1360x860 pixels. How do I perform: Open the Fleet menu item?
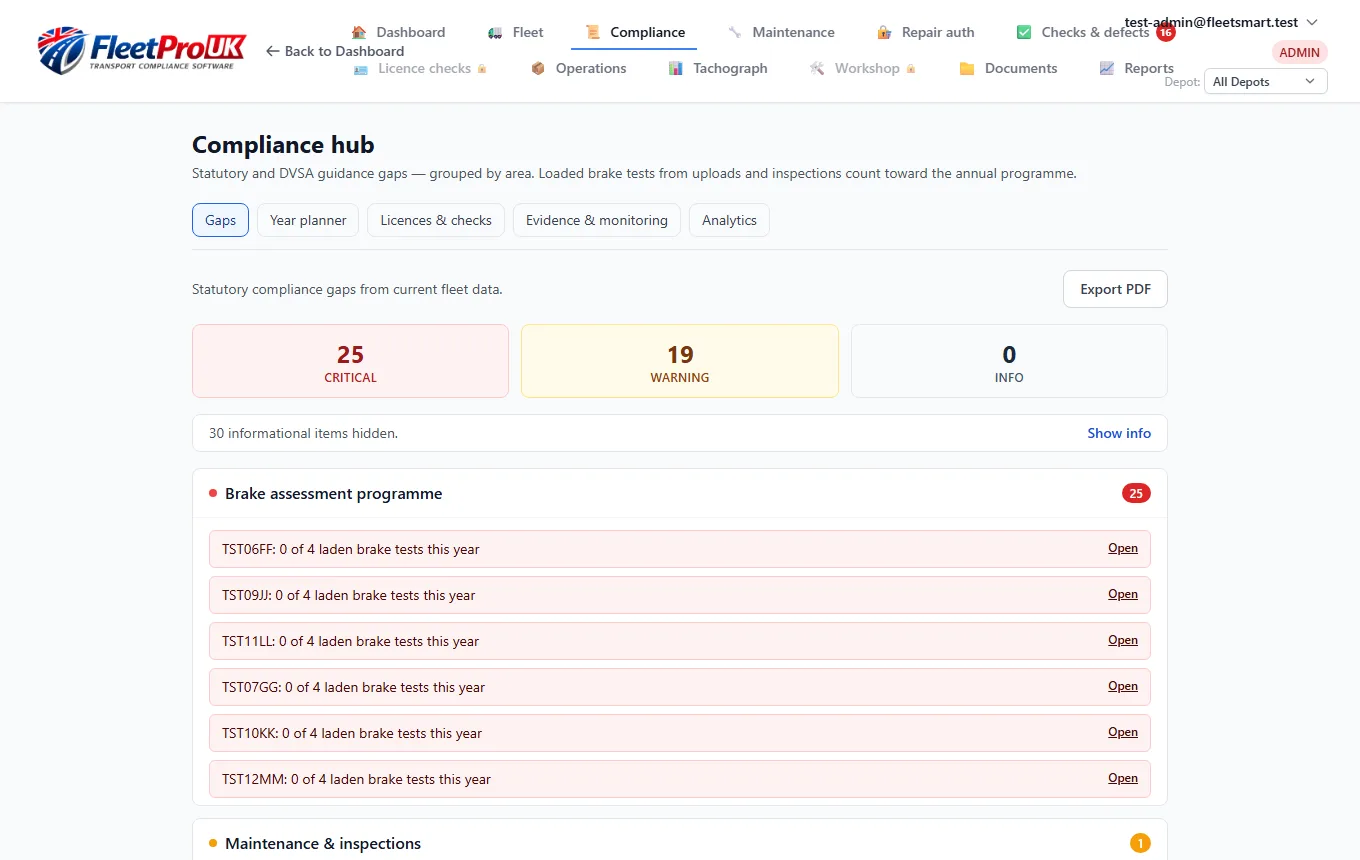pos(516,32)
